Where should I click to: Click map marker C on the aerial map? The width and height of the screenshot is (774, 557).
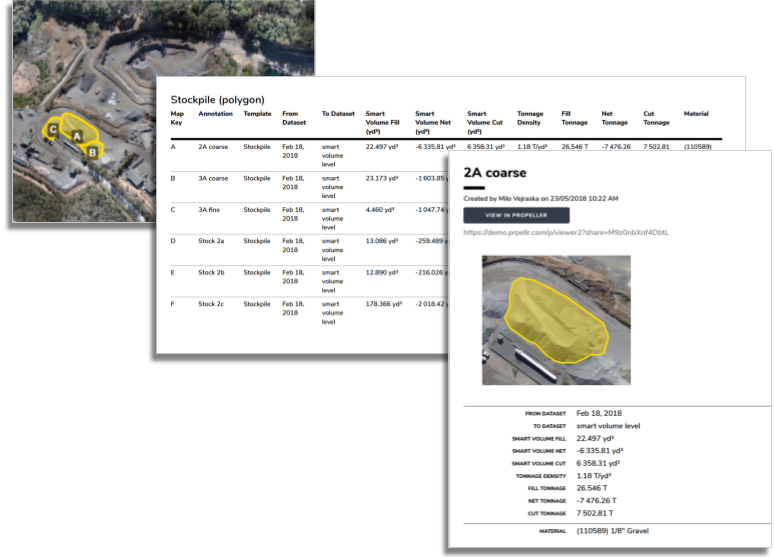52,130
